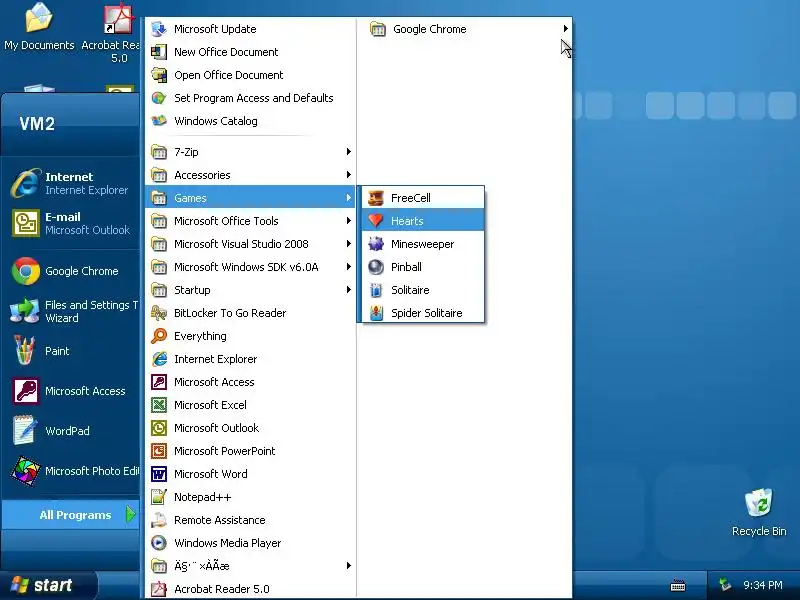Select the Microsoft PowerPoint text label

pyautogui.click(x=224, y=451)
